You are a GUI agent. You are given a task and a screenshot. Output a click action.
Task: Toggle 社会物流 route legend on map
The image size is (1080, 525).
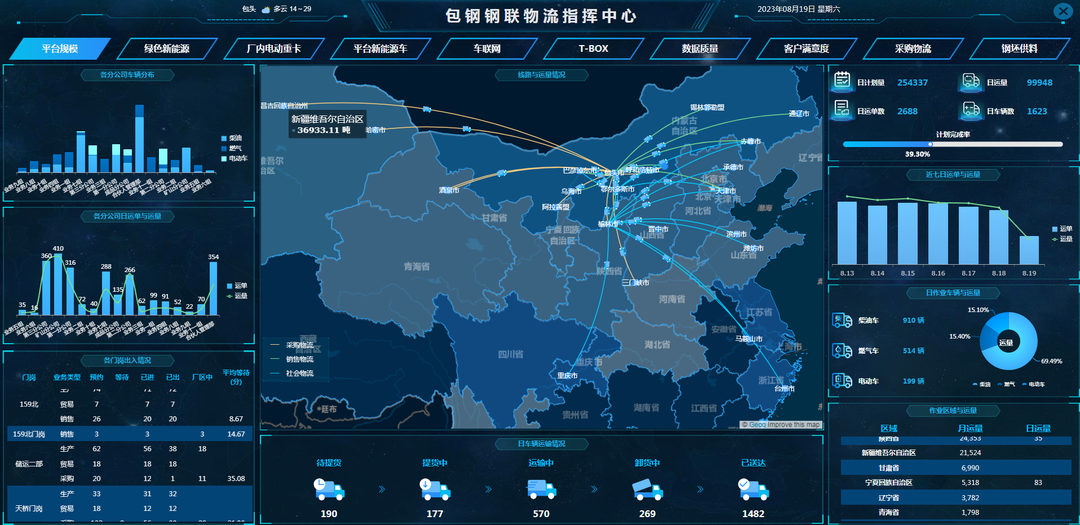tap(292, 373)
